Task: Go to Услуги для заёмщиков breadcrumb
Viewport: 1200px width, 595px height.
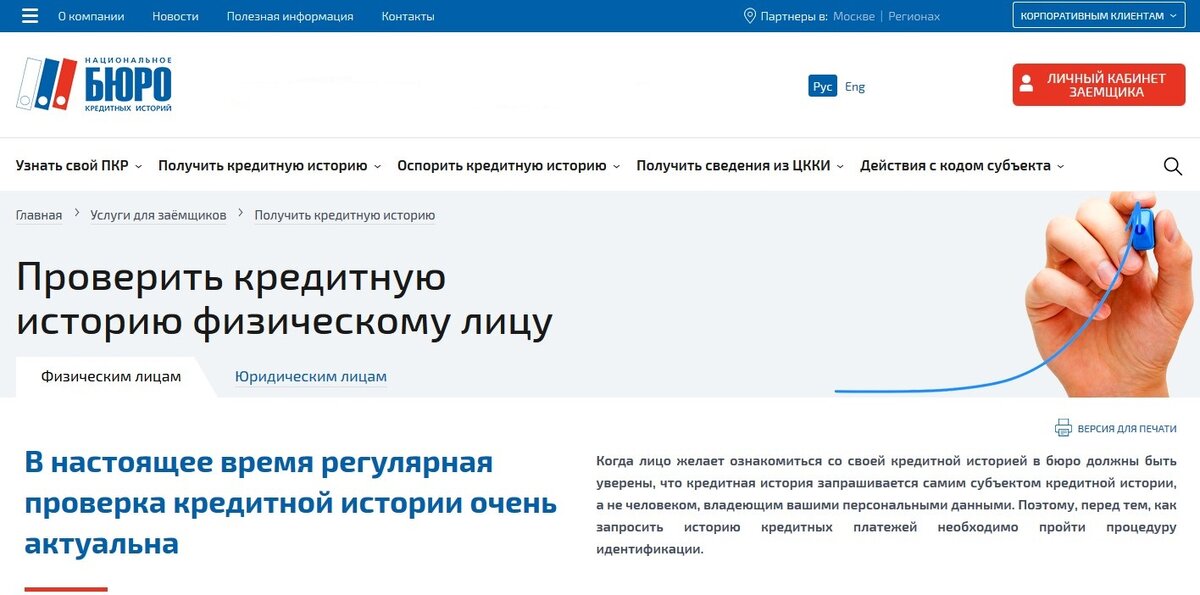Action: point(158,215)
